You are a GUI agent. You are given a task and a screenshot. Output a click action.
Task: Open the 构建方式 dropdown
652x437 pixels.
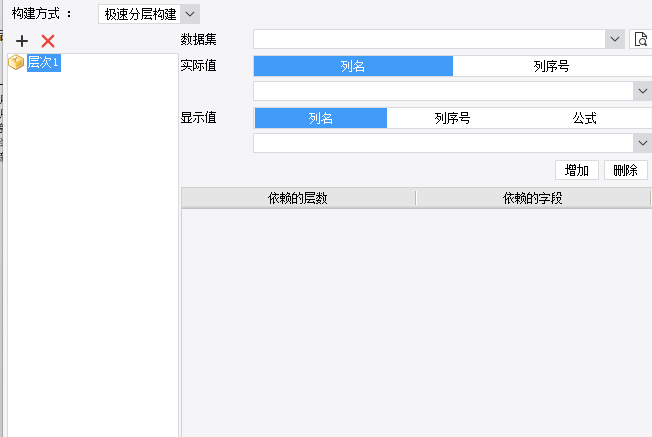pos(190,14)
